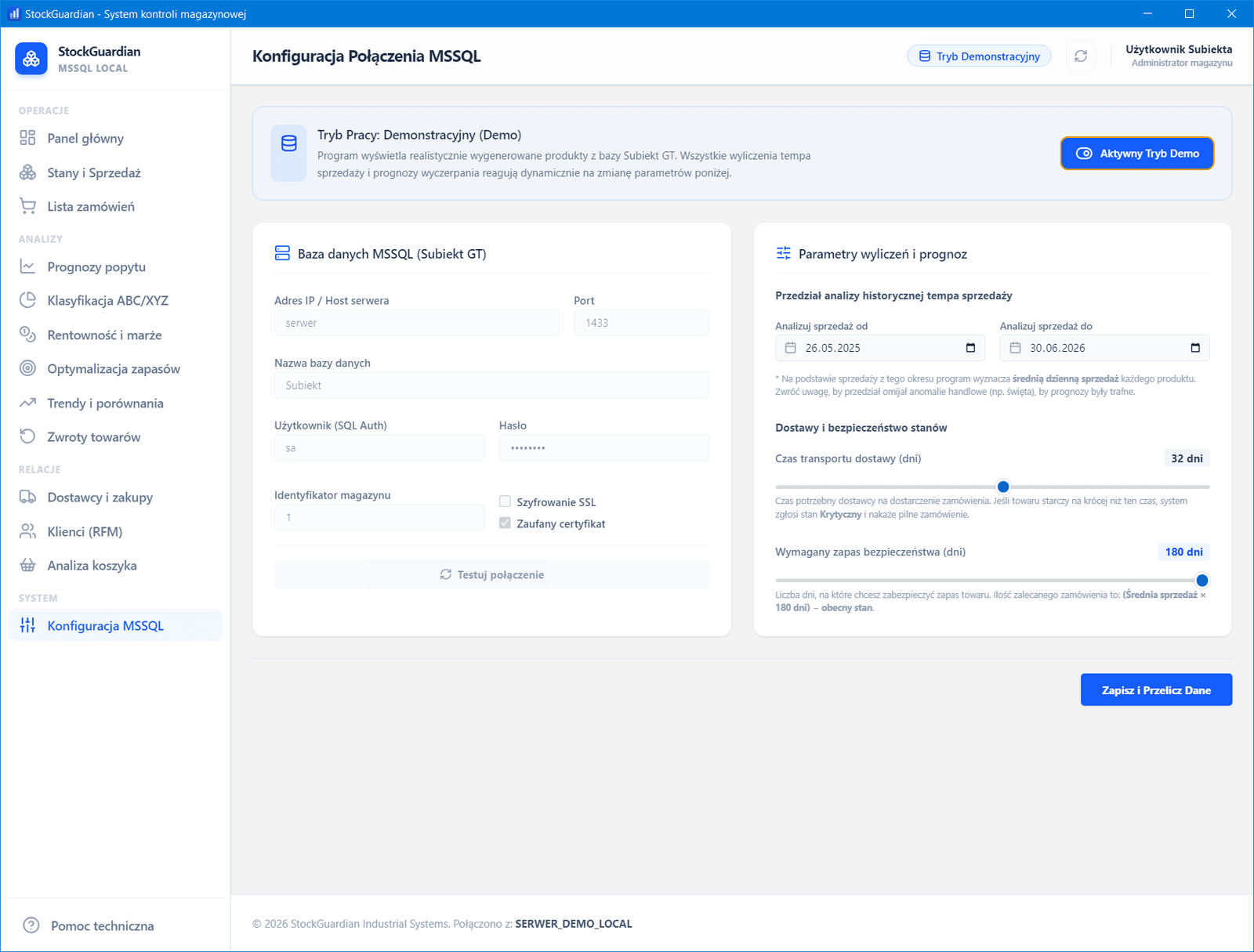
Task: Open Lista zamówień page
Action: point(115,206)
